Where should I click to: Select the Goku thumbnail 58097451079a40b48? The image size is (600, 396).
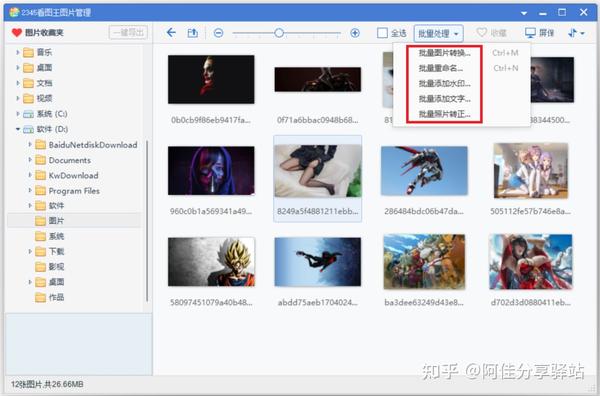211,262
